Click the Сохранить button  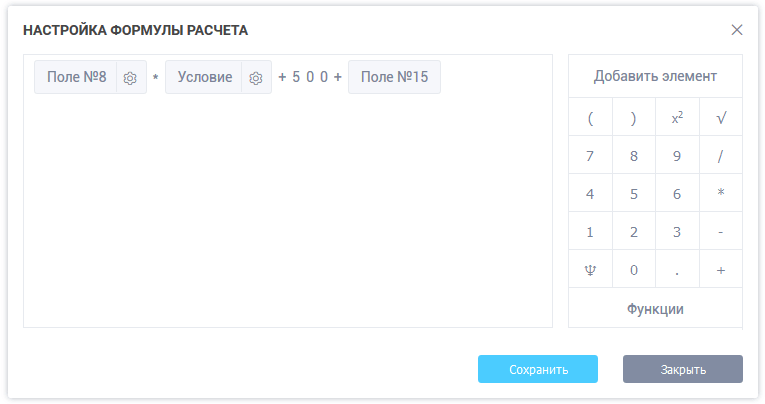click(x=538, y=369)
